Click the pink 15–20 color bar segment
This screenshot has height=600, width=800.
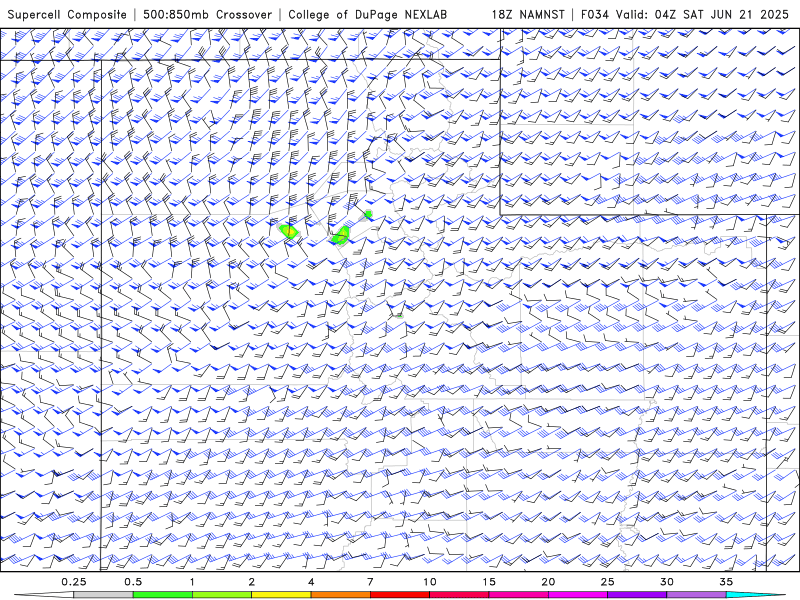[x=518, y=595]
